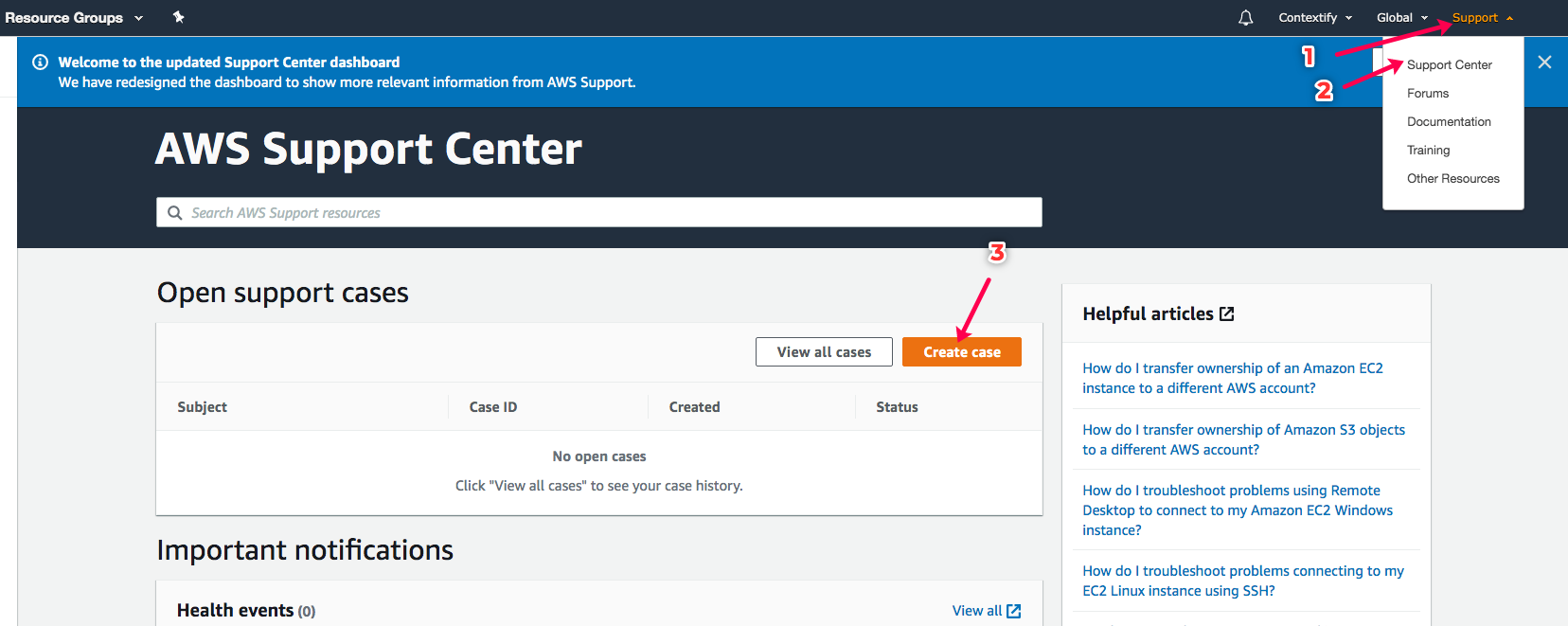1568x626 pixels.
Task: Click the Created column header
Action: pos(694,407)
